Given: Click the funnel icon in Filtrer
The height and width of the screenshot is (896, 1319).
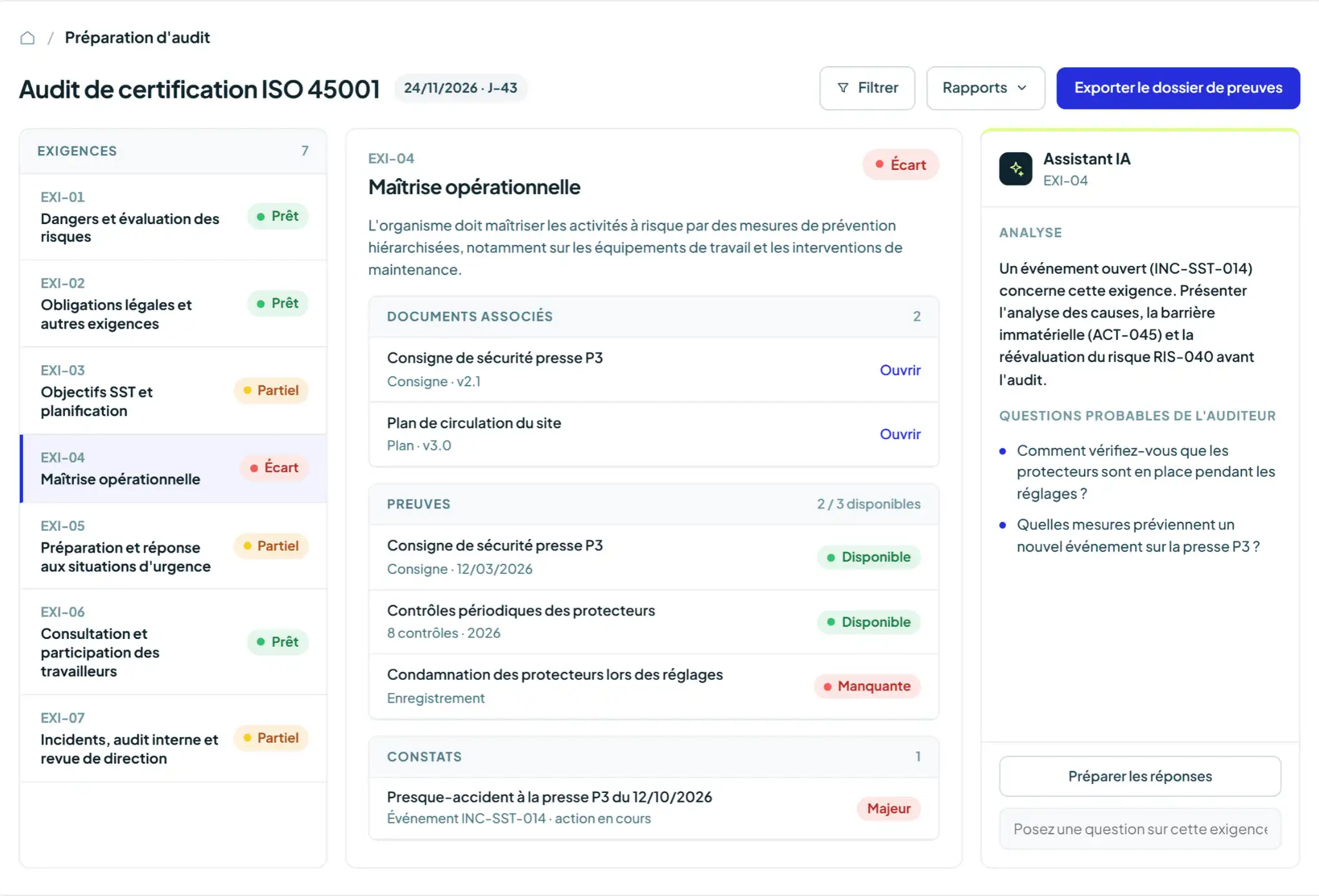Looking at the screenshot, I should point(843,88).
